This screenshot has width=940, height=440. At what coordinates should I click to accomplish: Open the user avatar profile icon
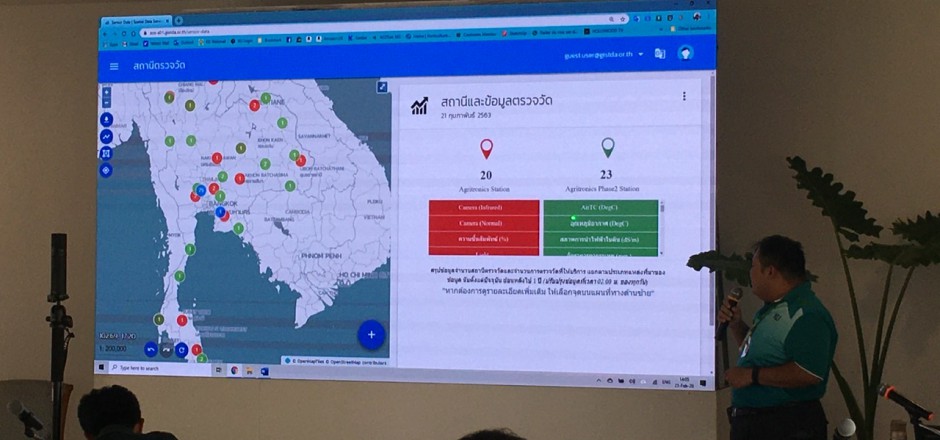pyautogui.click(x=686, y=53)
